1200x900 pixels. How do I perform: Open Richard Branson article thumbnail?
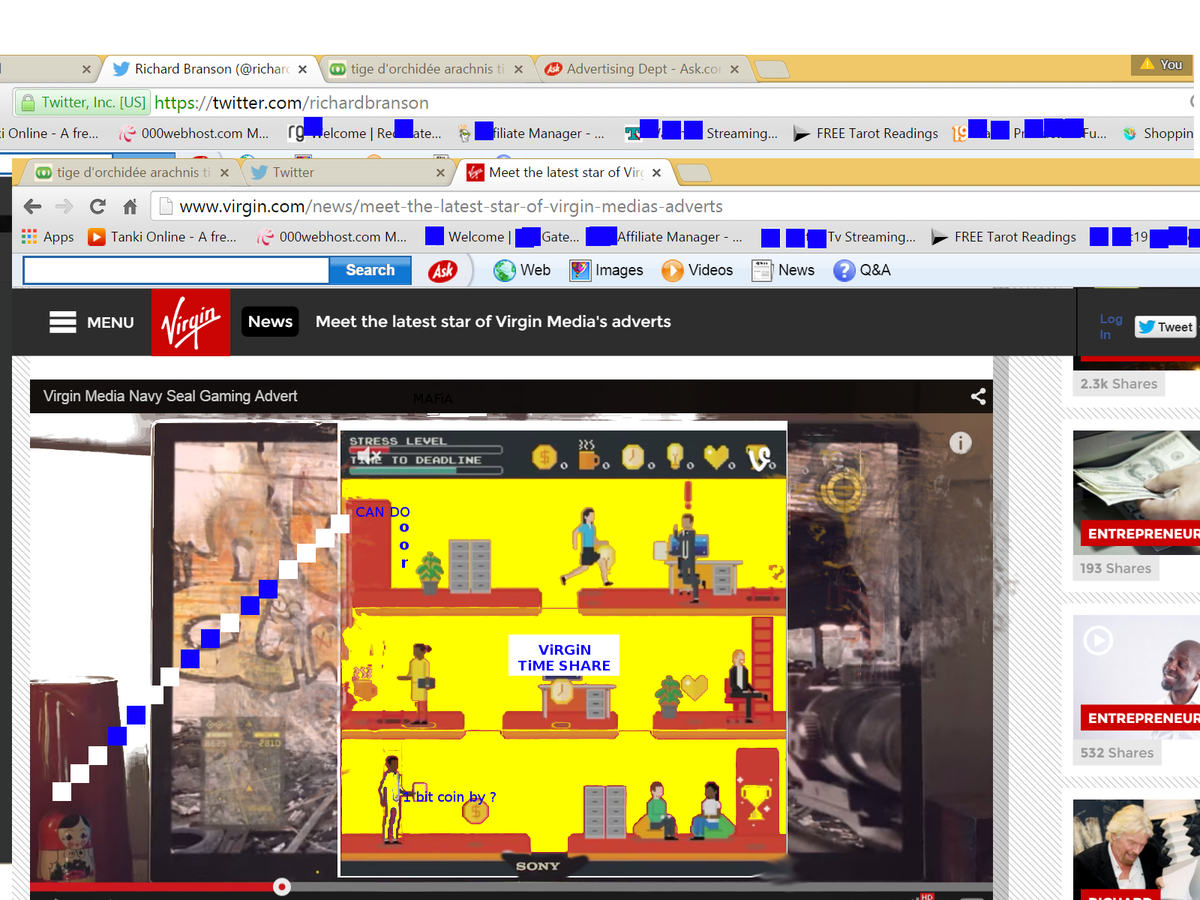(x=1137, y=849)
